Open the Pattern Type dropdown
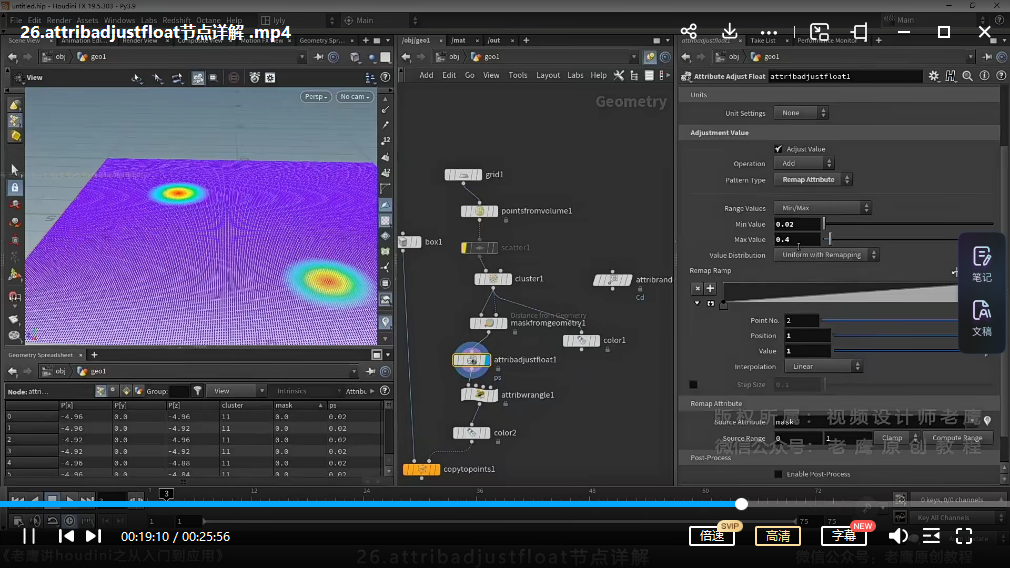 (x=813, y=180)
